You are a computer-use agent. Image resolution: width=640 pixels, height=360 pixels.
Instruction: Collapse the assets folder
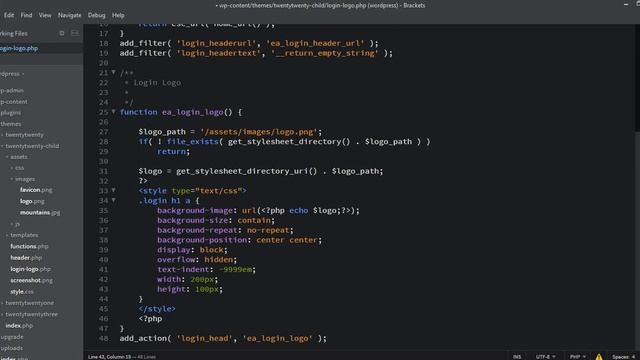(7, 157)
